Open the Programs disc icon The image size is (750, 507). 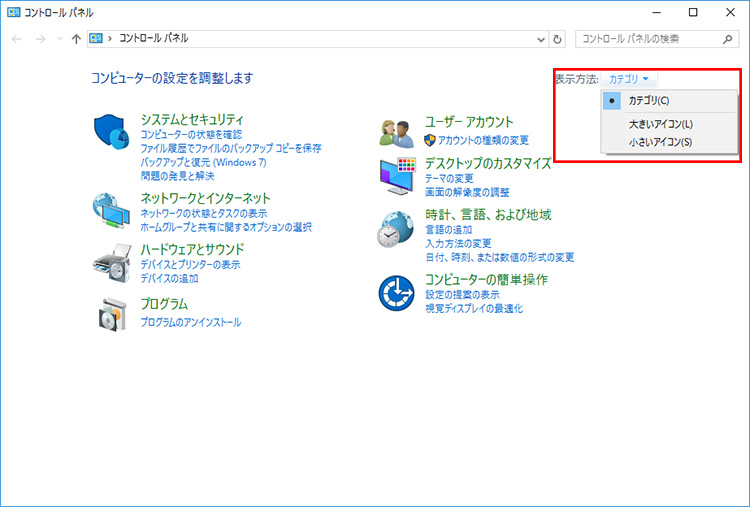pos(112,314)
